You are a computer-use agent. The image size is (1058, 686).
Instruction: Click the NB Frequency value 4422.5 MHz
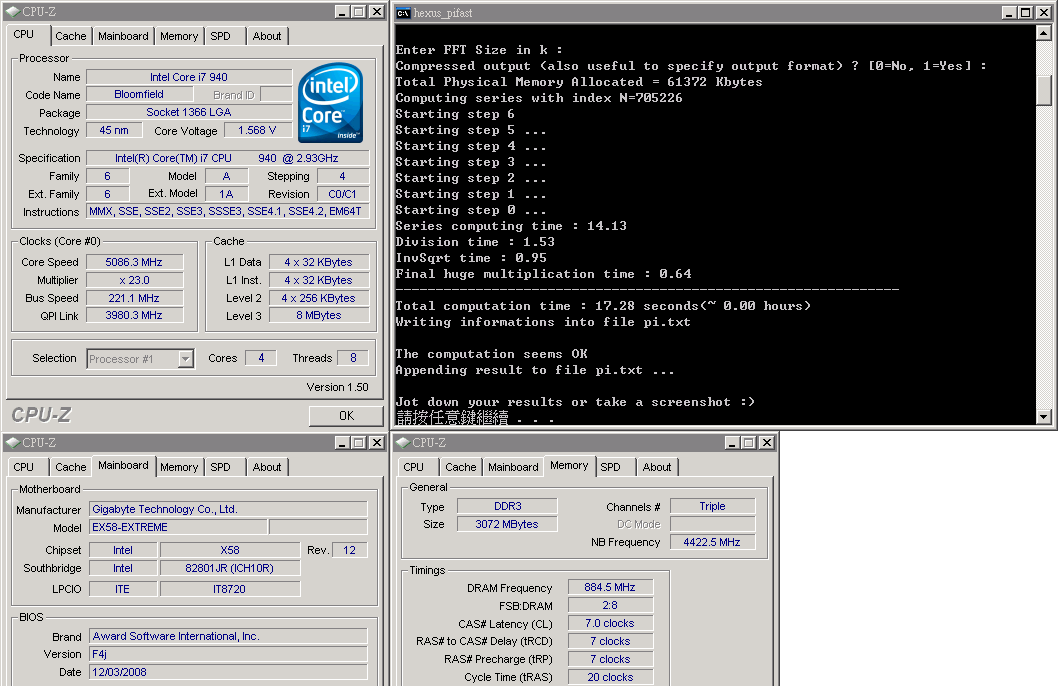pos(713,542)
